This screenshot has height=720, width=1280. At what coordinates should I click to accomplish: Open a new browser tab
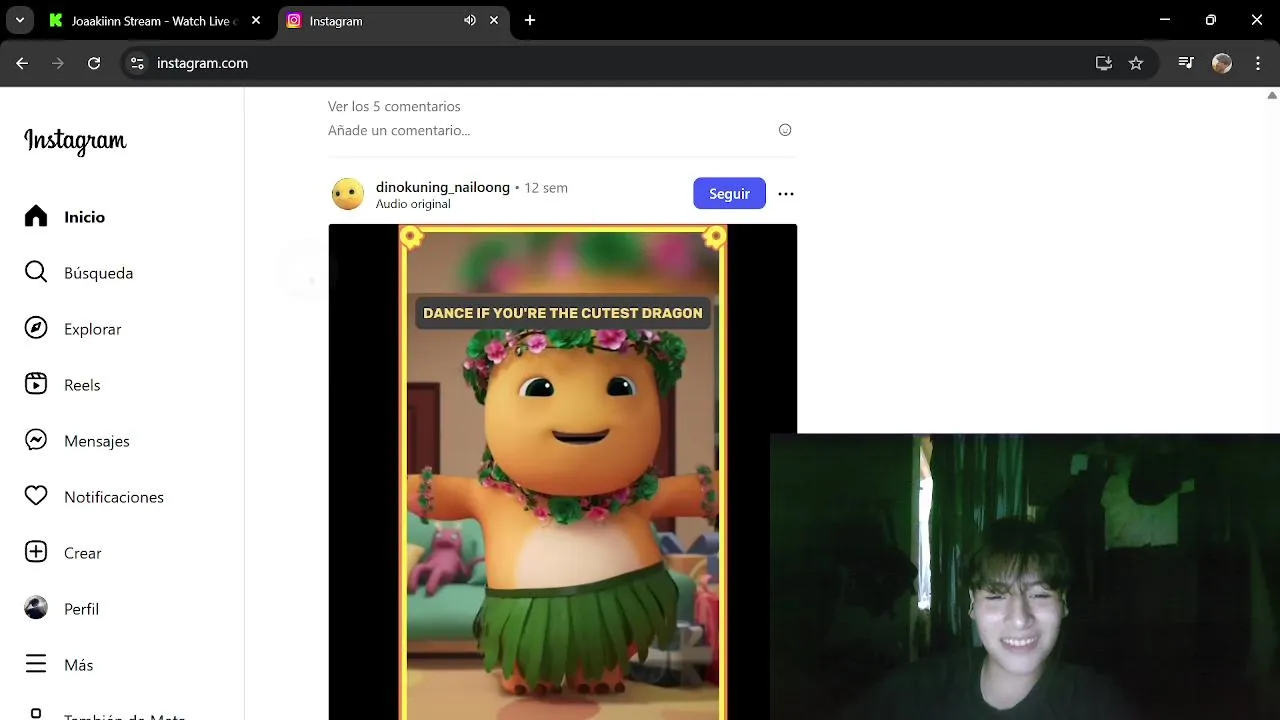pos(530,20)
